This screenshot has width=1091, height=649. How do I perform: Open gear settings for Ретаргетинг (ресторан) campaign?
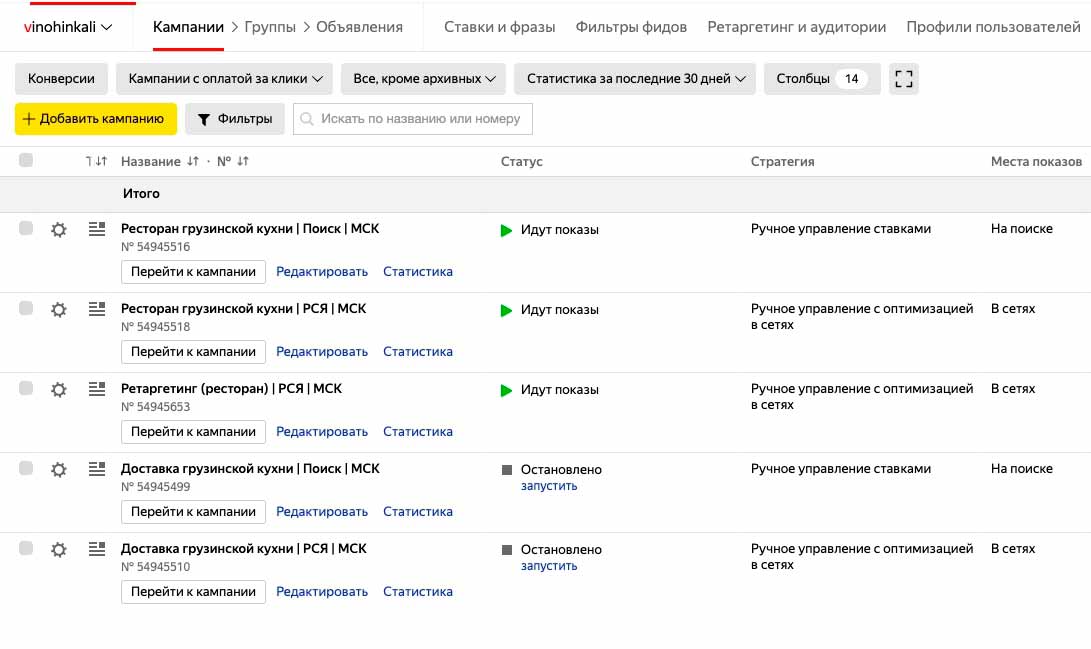coord(59,390)
